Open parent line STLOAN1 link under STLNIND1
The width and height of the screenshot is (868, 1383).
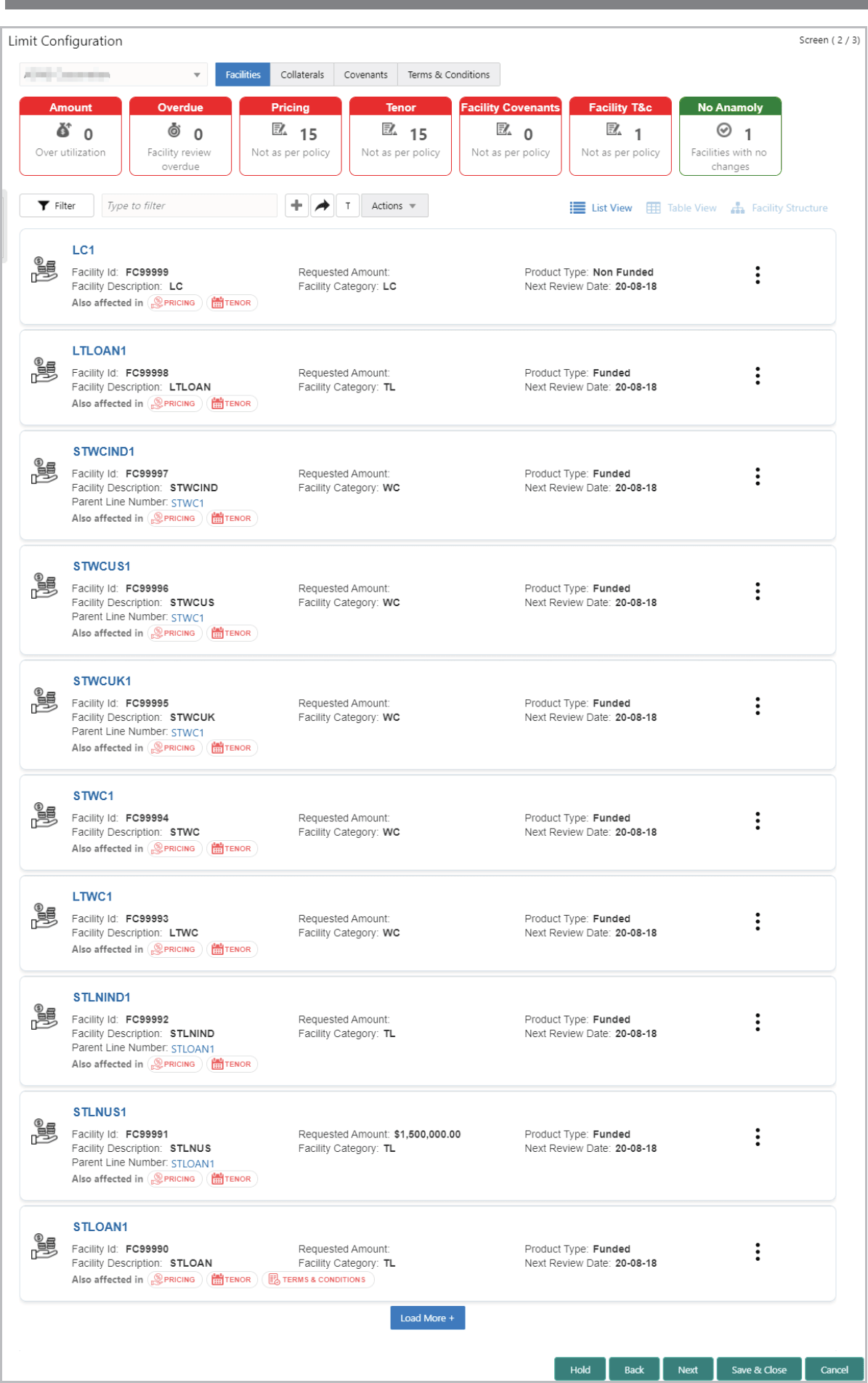[x=192, y=1049]
